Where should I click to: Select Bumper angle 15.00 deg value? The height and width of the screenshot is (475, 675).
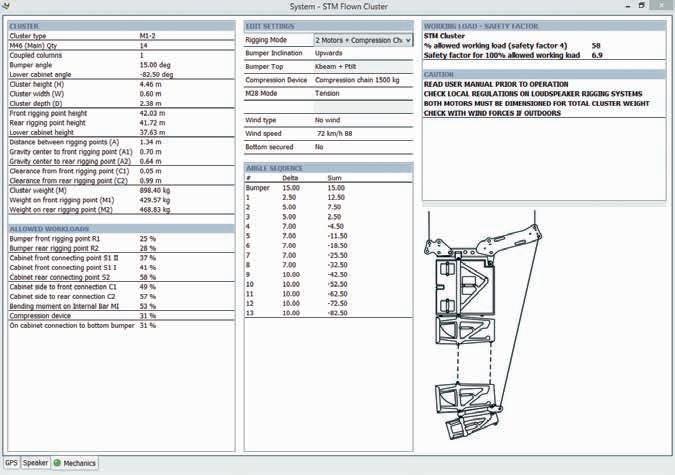155,65
